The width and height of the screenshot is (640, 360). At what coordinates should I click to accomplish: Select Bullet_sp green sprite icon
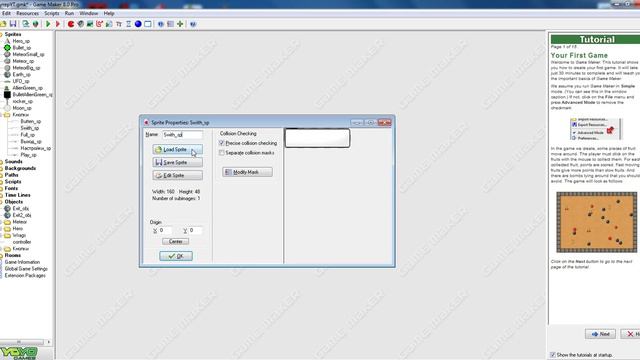(x=7, y=48)
